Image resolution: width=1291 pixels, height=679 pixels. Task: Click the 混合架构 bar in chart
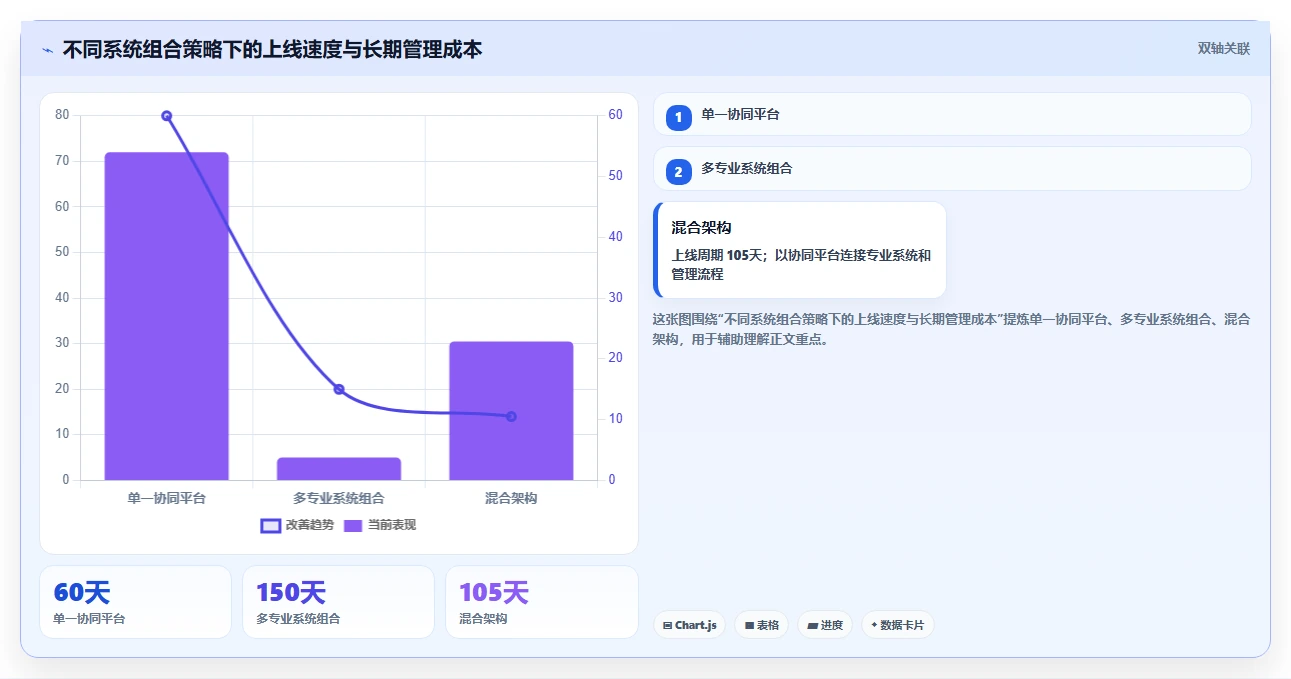pos(511,411)
